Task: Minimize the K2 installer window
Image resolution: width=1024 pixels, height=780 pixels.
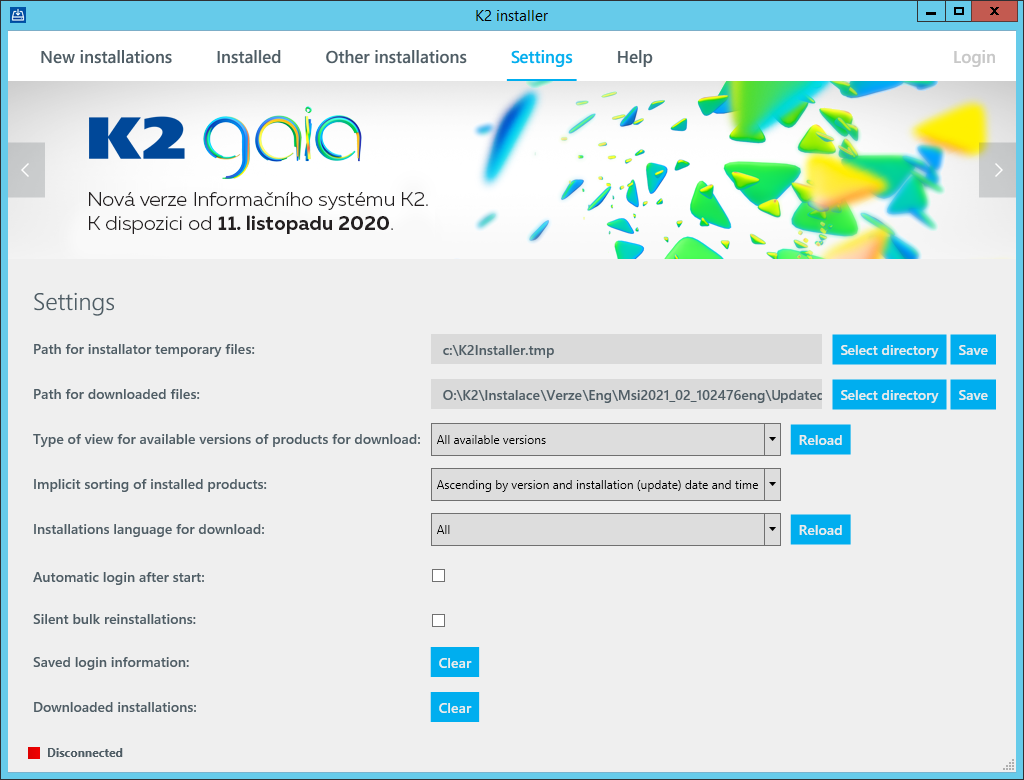Action: point(931,12)
